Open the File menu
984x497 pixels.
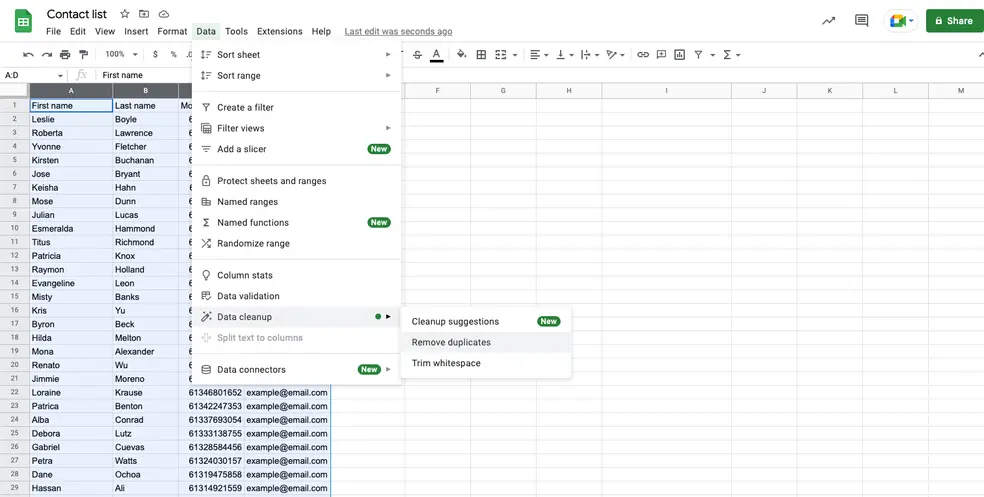[x=53, y=31]
